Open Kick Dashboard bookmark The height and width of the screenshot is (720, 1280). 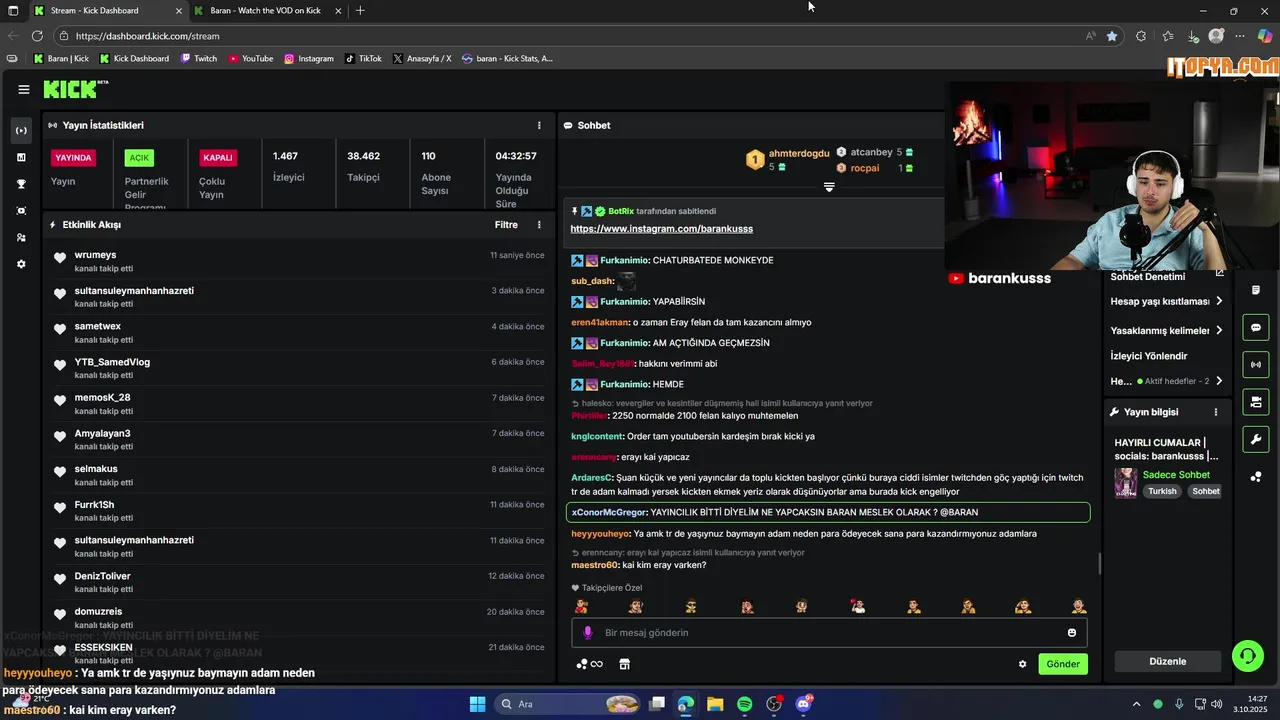[x=134, y=59]
